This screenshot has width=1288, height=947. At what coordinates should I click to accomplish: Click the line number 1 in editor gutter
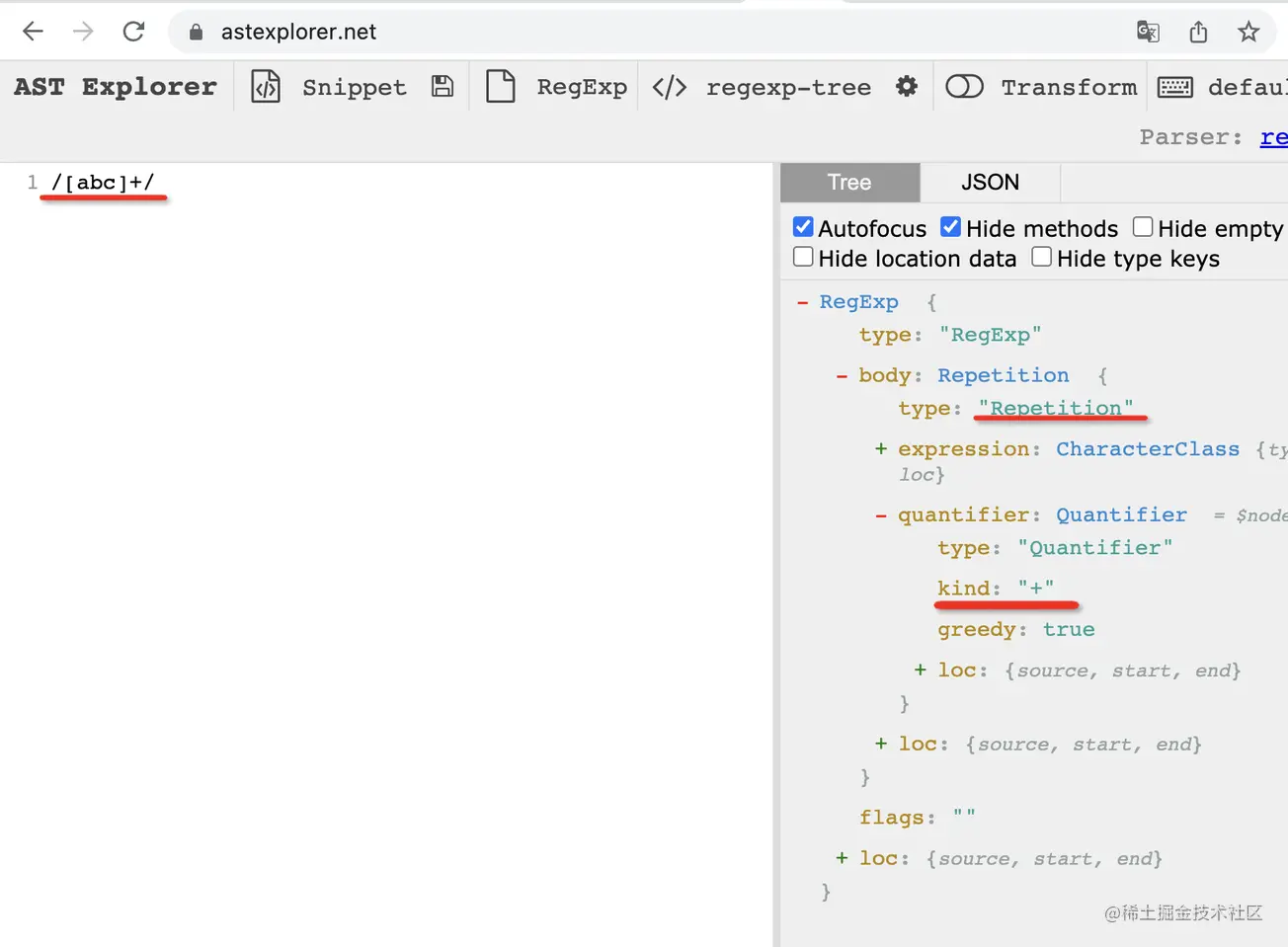click(33, 183)
